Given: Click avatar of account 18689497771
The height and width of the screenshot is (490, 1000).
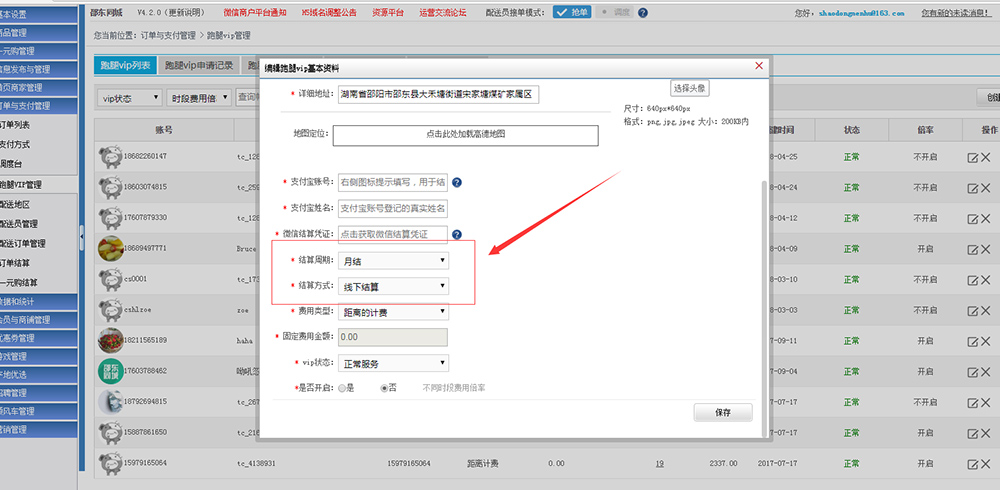Looking at the screenshot, I should [111, 248].
